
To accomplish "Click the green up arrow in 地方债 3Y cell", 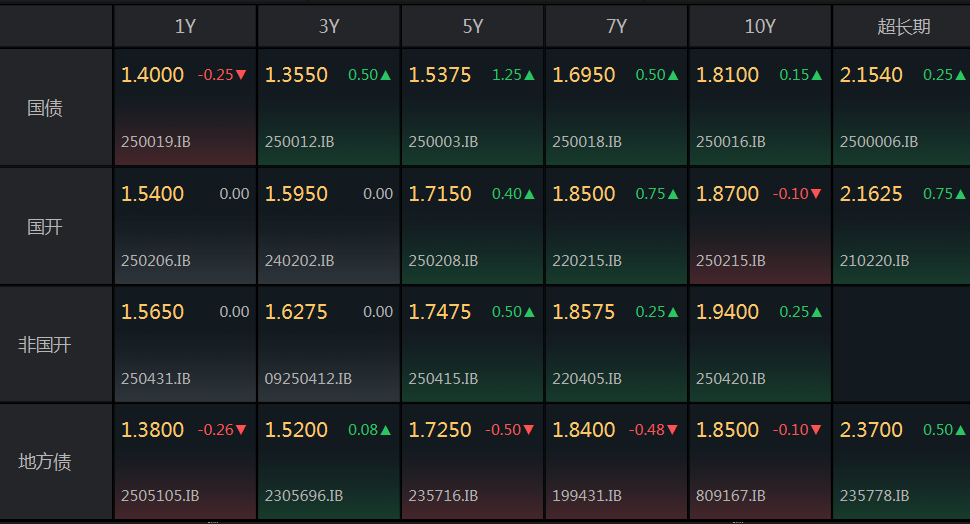I will (385, 430).
